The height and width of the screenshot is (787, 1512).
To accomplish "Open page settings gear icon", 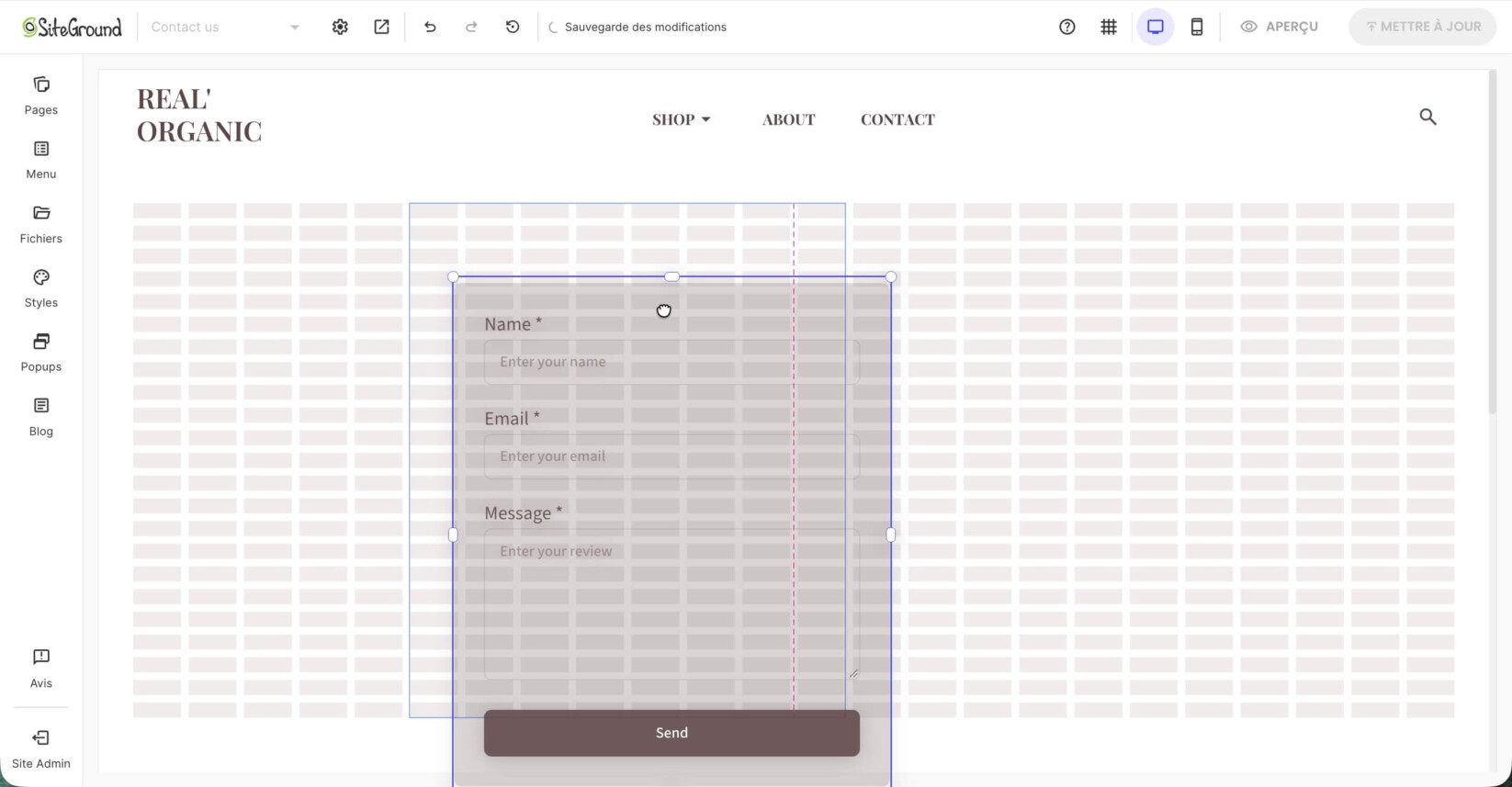I will pyautogui.click(x=340, y=27).
